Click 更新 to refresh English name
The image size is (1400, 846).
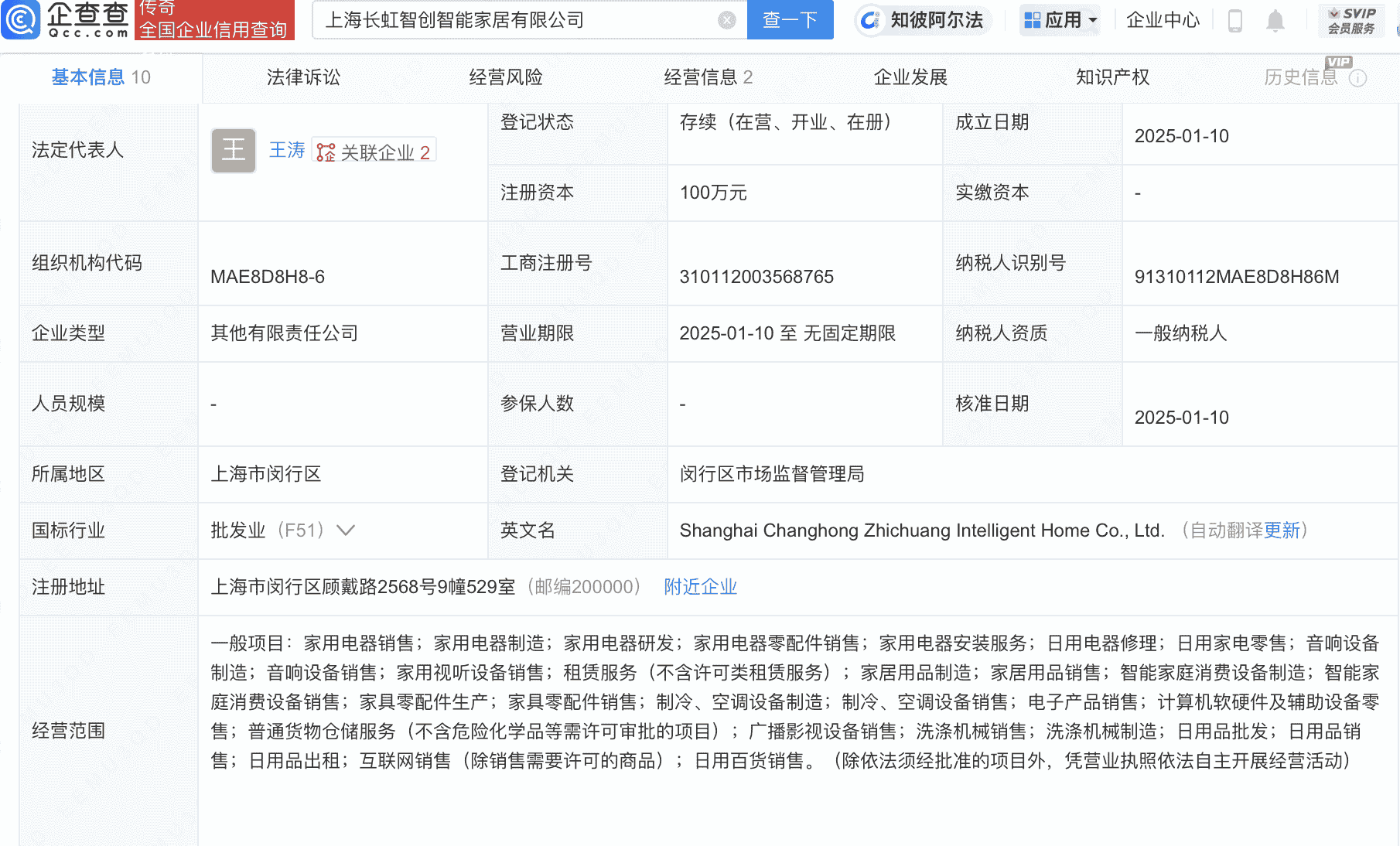(x=1282, y=530)
